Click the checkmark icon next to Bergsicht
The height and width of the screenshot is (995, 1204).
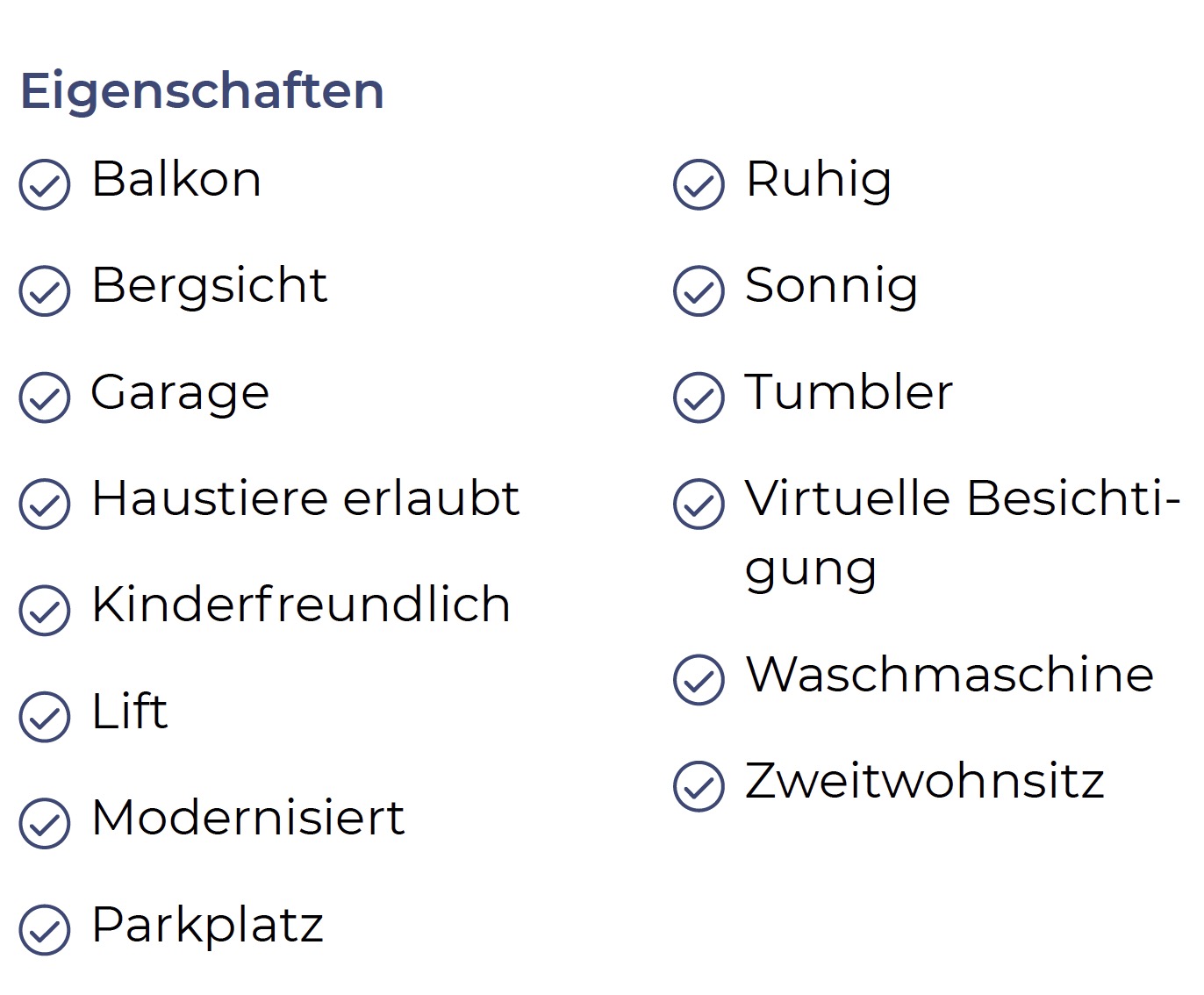(45, 291)
